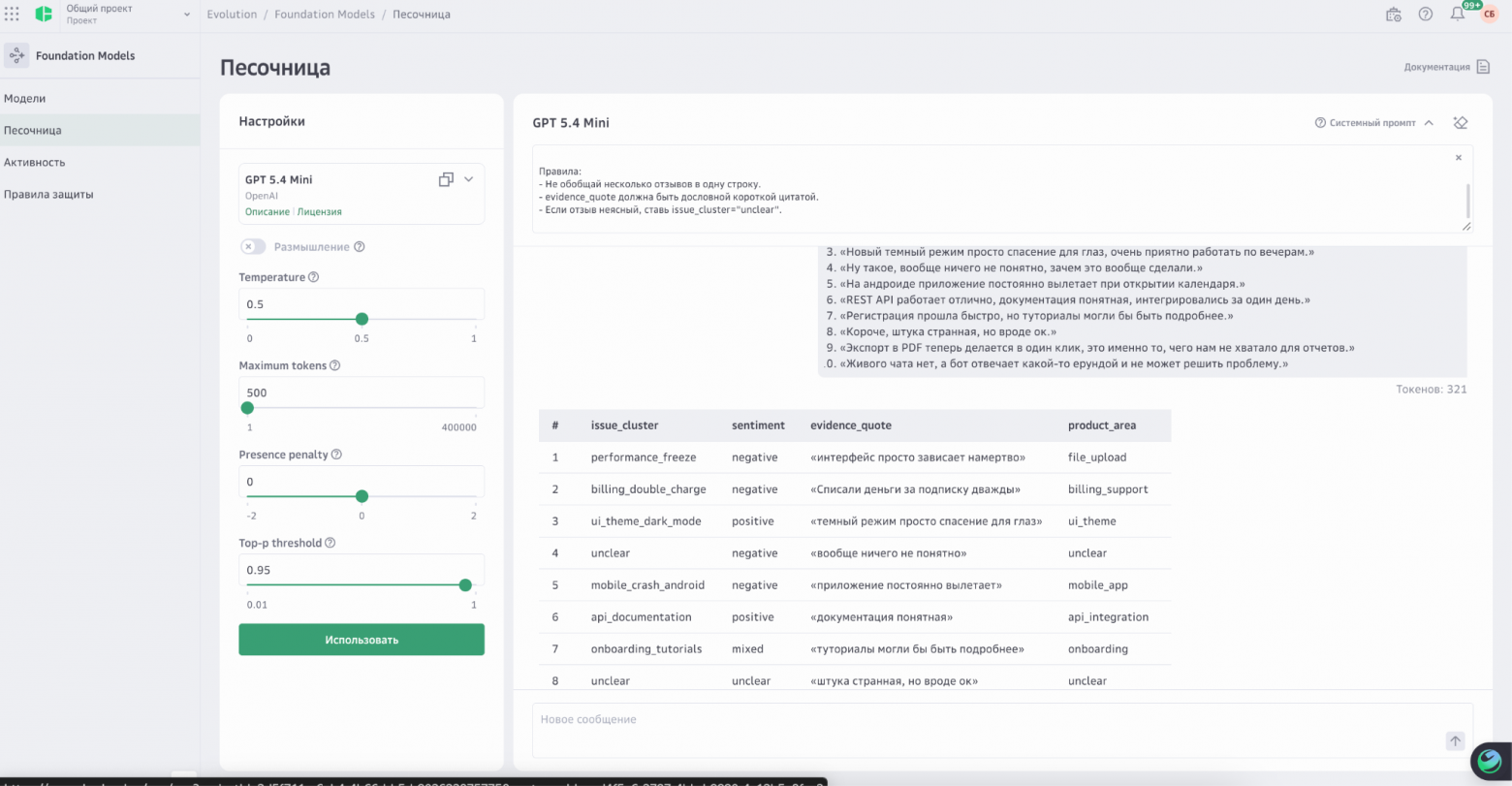1512x786 pixels.
Task: Click the evidence_quote column header
Action: 851,425
